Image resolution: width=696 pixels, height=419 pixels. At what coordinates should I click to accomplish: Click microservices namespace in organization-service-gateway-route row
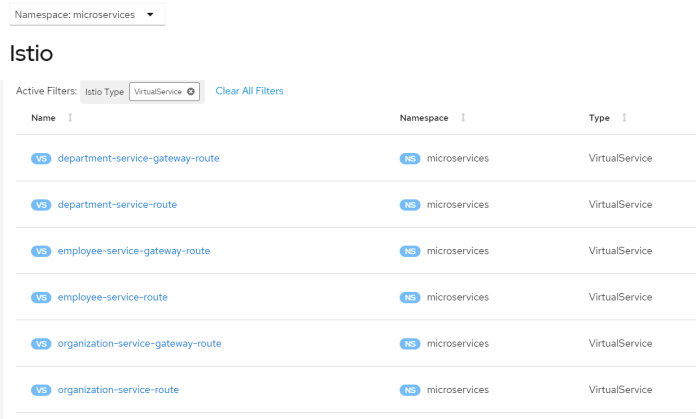tap(458, 344)
